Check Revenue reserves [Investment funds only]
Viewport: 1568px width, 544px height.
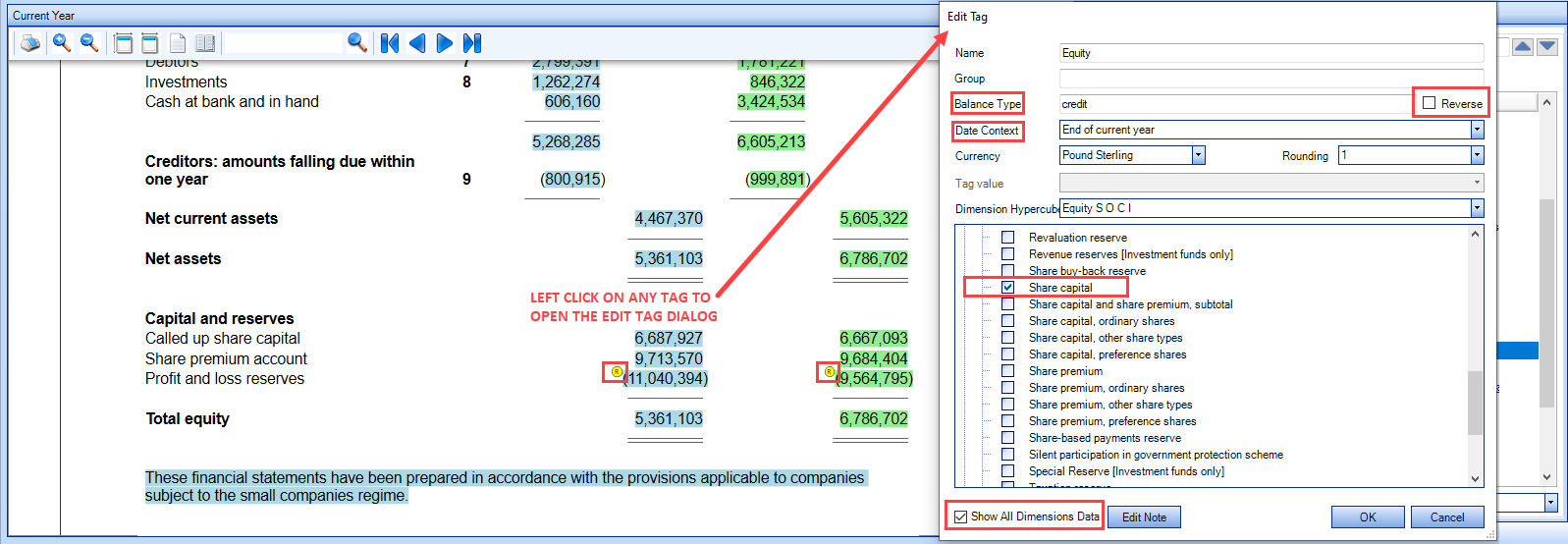[x=1007, y=254]
